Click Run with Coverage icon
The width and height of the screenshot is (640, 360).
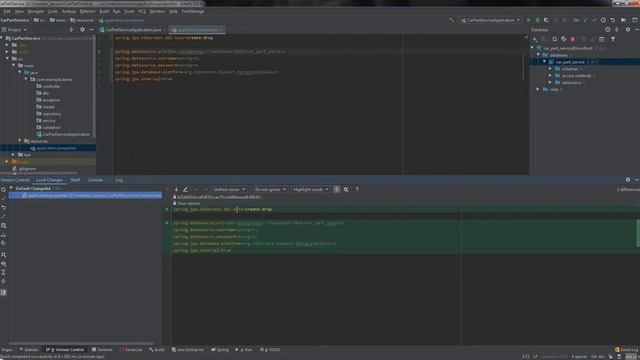point(546,20)
